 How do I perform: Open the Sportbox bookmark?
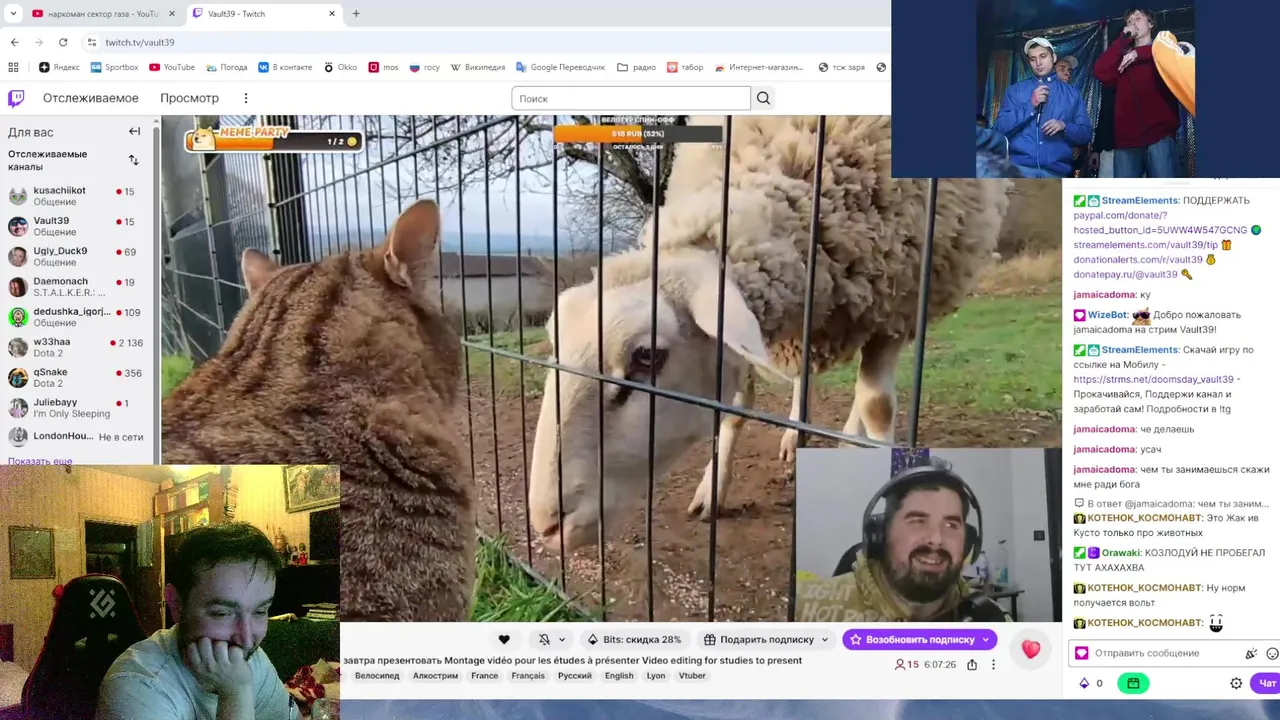pos(114,67)
